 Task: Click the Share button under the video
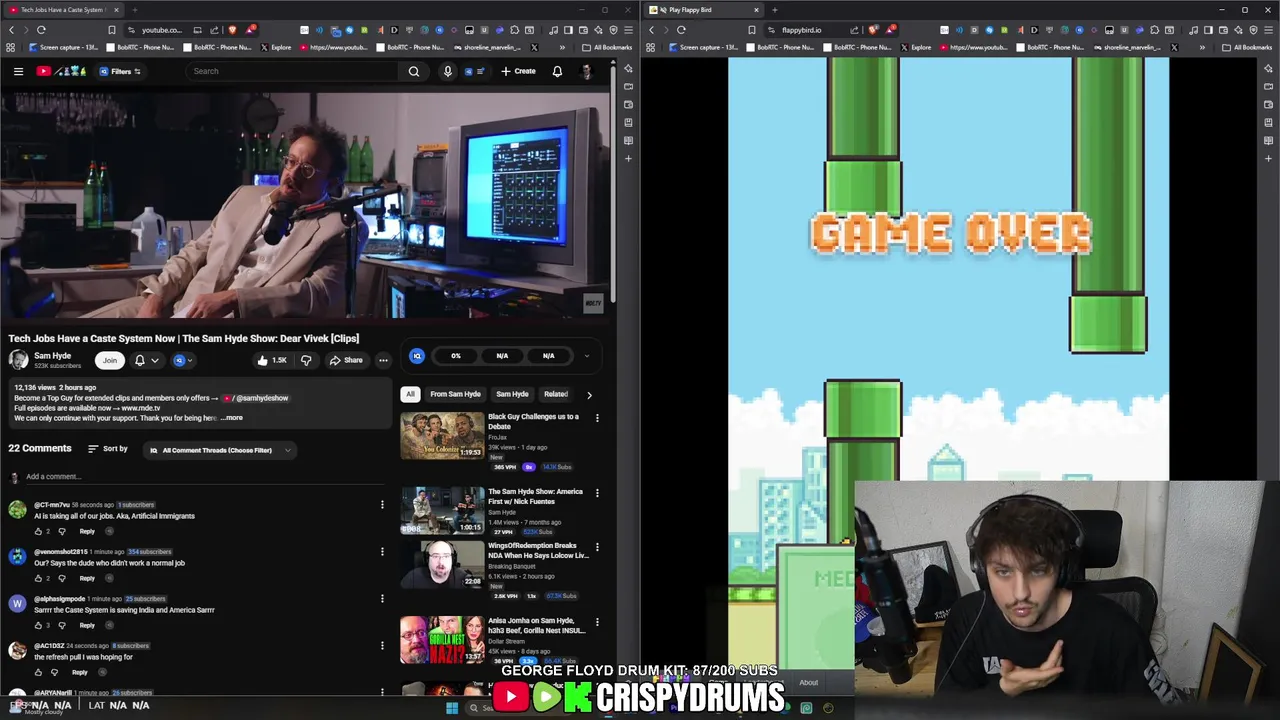pyautogui.click(x=346, y=360)
